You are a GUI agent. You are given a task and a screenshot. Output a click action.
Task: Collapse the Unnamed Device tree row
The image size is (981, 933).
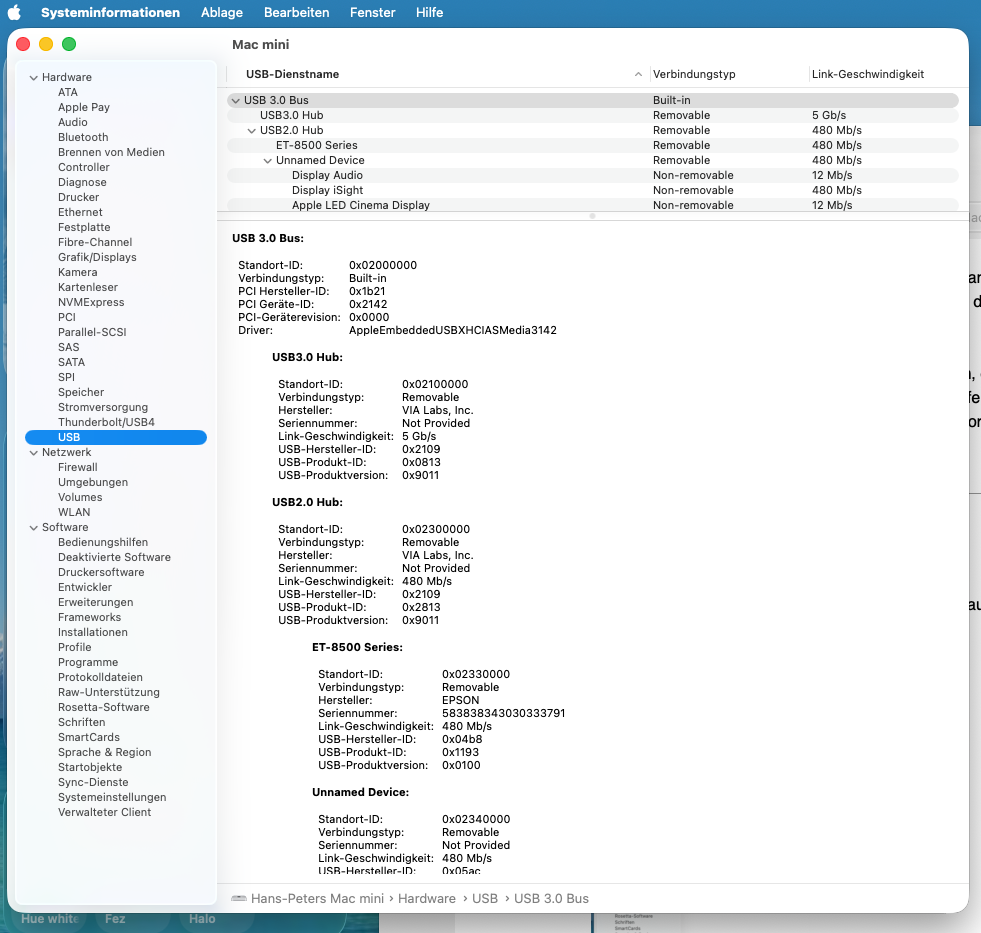coord(268,161)
